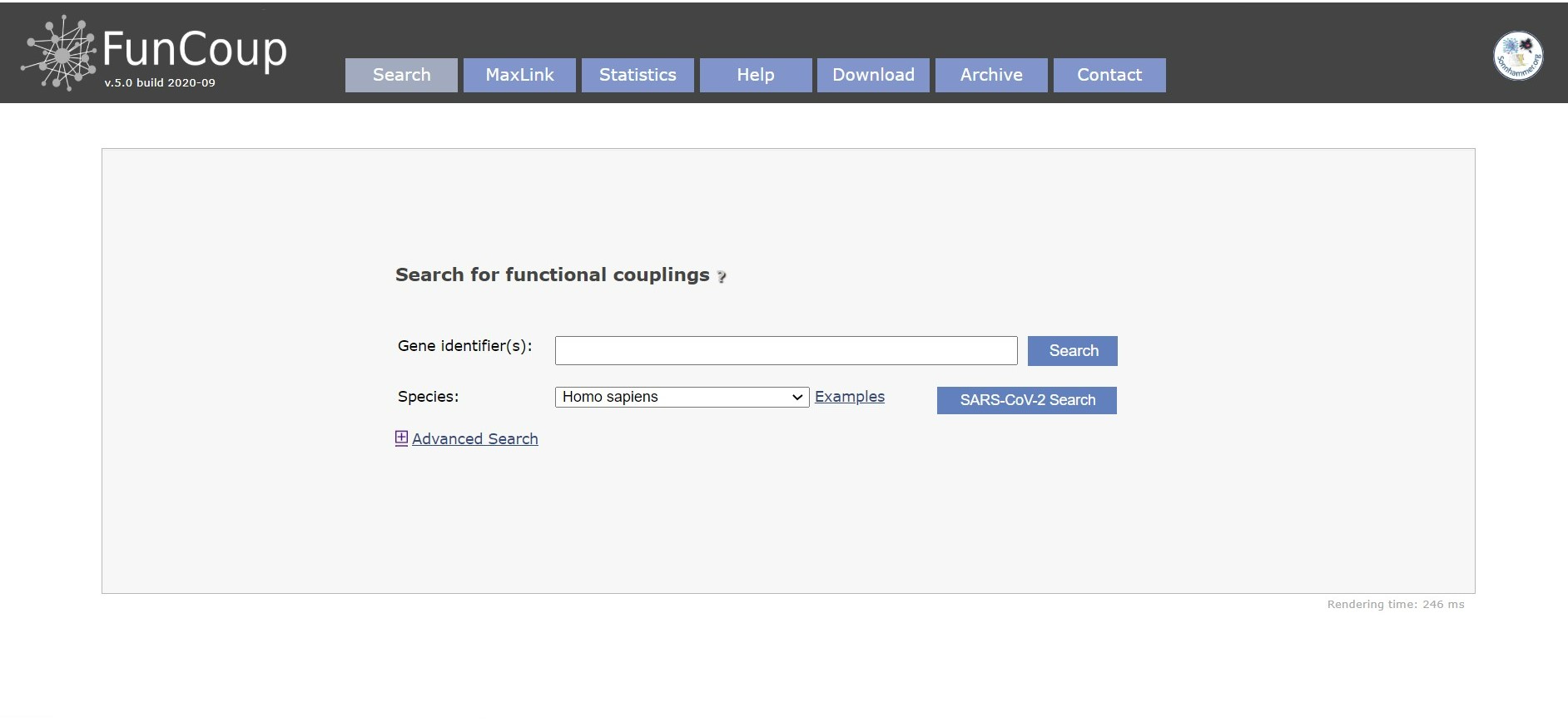Open the Species dropdown
This screenshot has height=722, width=1568.
tap(682, 397)
